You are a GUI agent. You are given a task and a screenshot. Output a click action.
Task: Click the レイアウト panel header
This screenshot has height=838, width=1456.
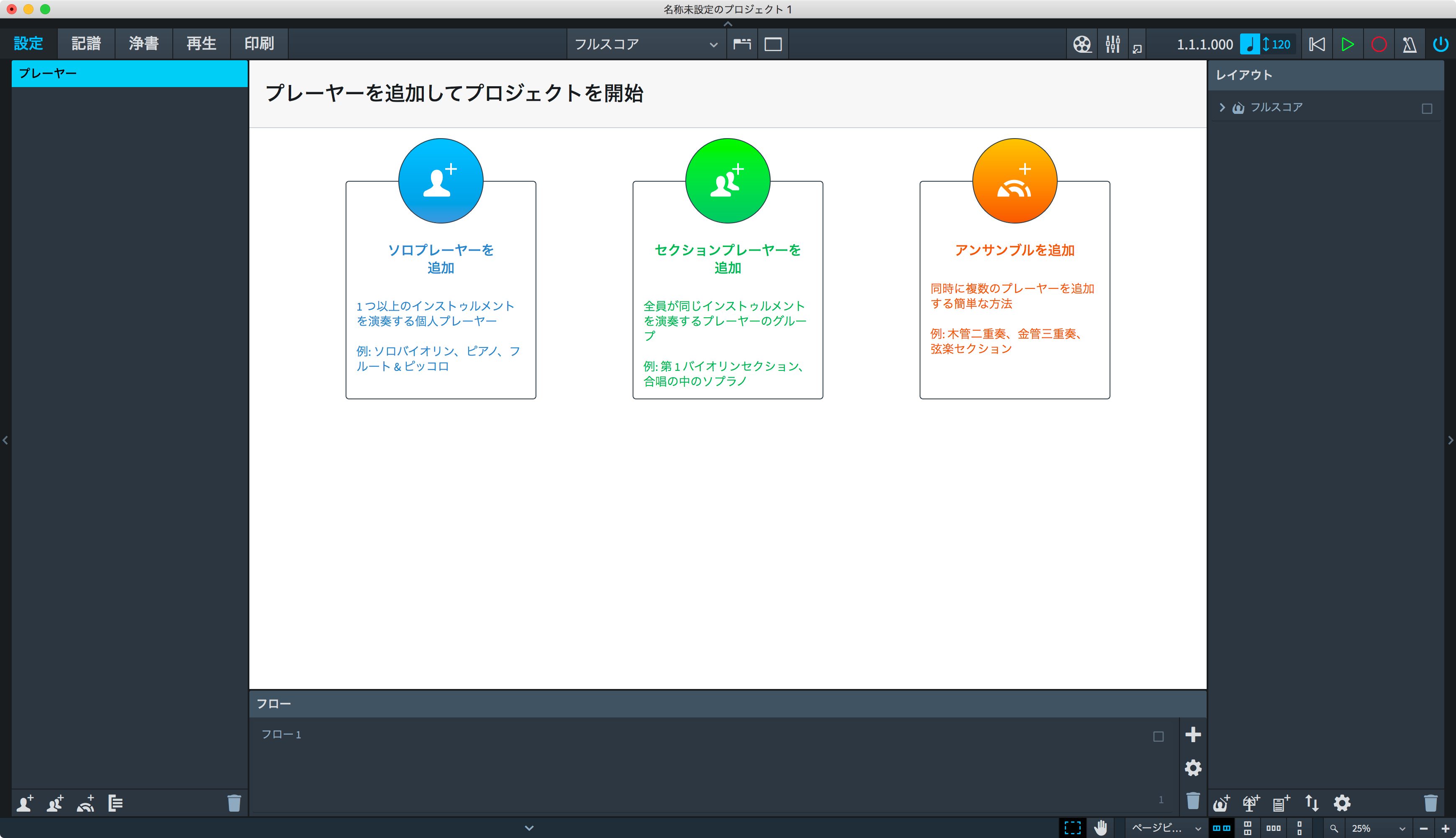[x=1325, y=75]
